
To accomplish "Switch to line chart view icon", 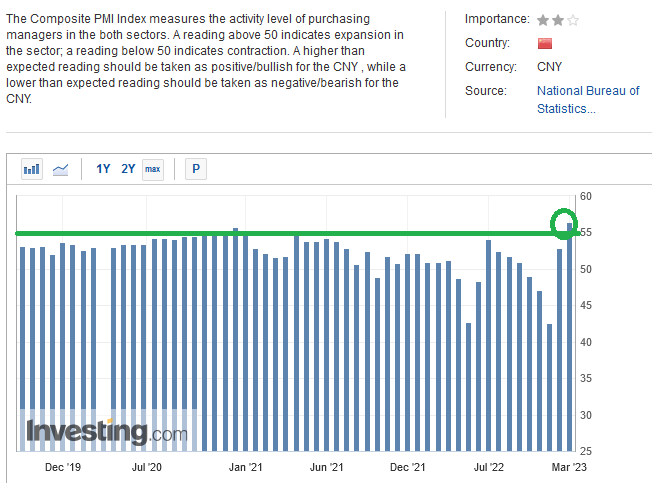I will 60,170.
